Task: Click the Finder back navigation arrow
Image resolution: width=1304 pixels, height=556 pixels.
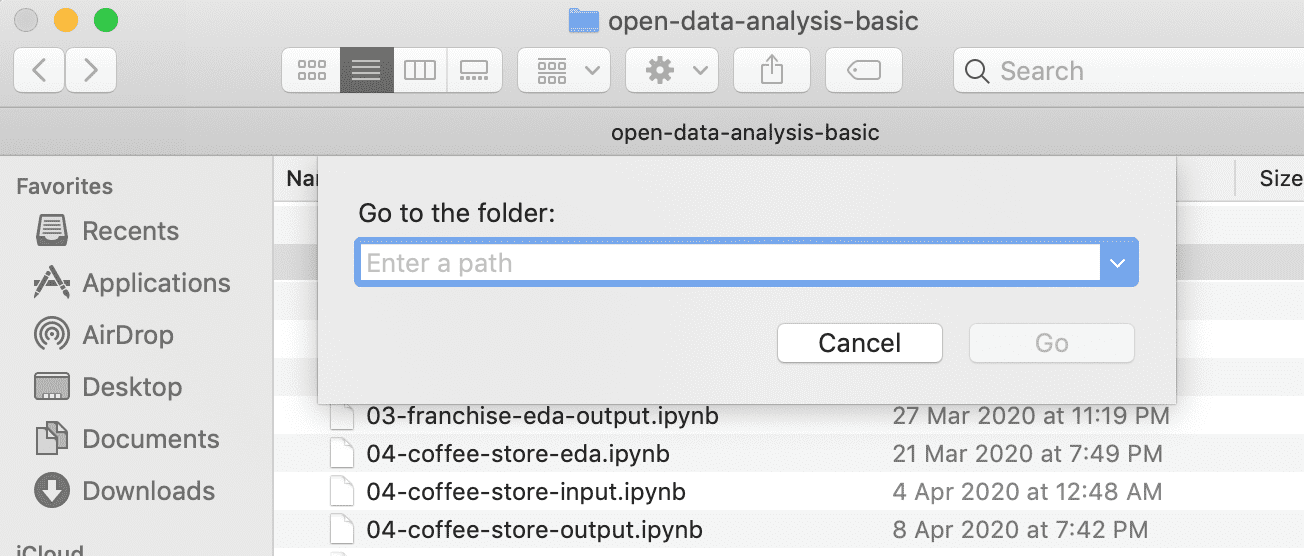Action: pos(40,70)
